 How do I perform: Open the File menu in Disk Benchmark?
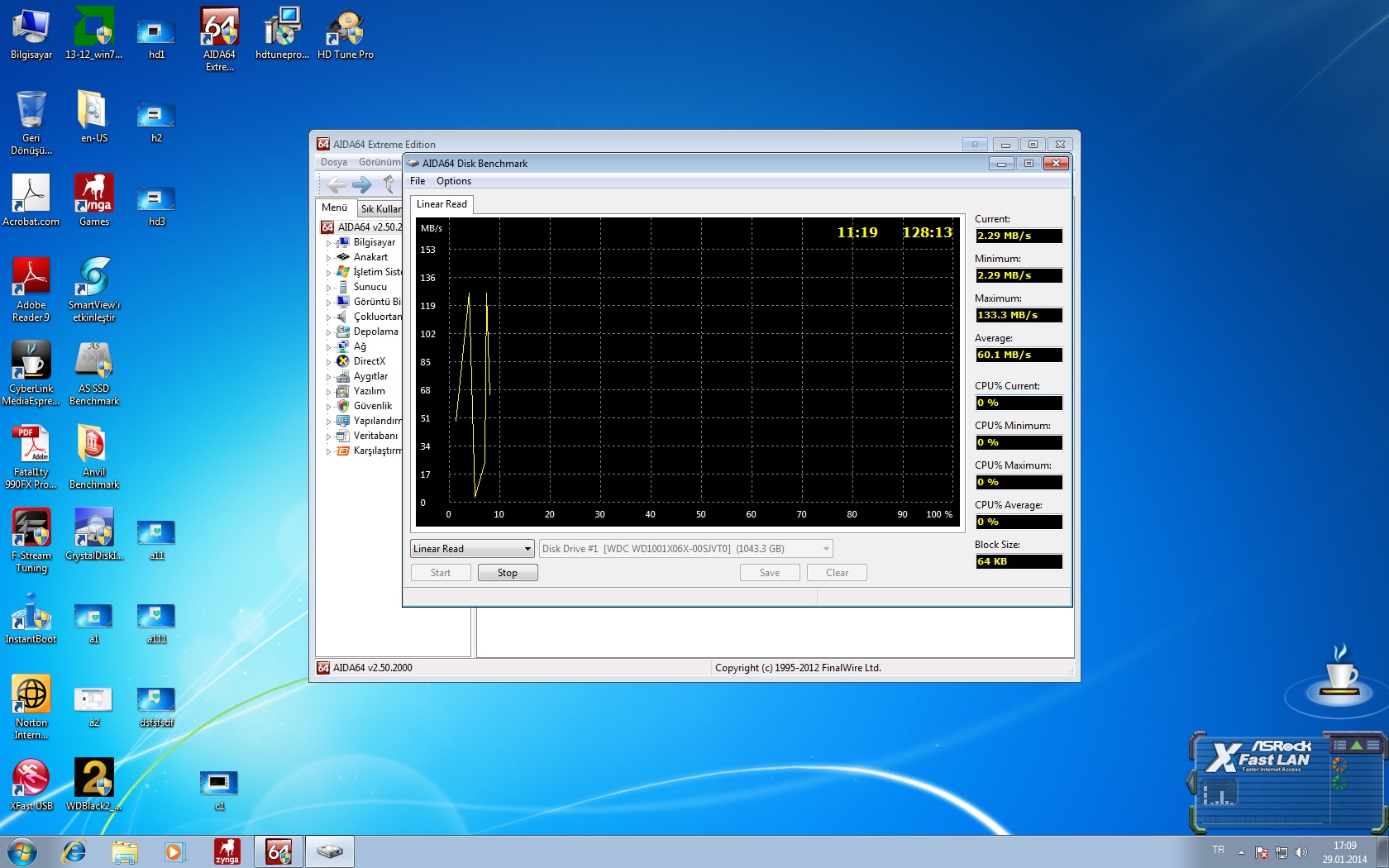click(418, 181)
